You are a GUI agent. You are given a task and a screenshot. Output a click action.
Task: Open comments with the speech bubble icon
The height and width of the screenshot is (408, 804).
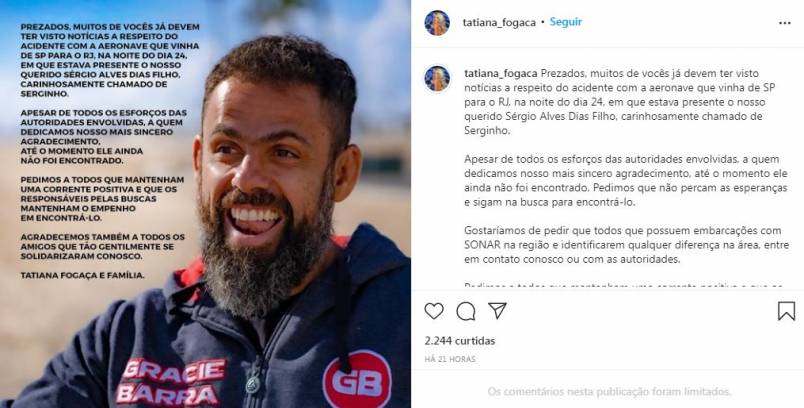466,311
